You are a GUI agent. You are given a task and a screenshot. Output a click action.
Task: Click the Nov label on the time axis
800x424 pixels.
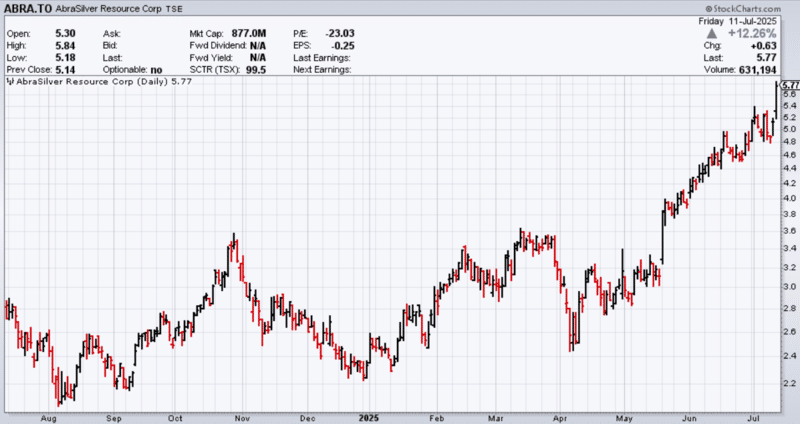tap(242, 418)
